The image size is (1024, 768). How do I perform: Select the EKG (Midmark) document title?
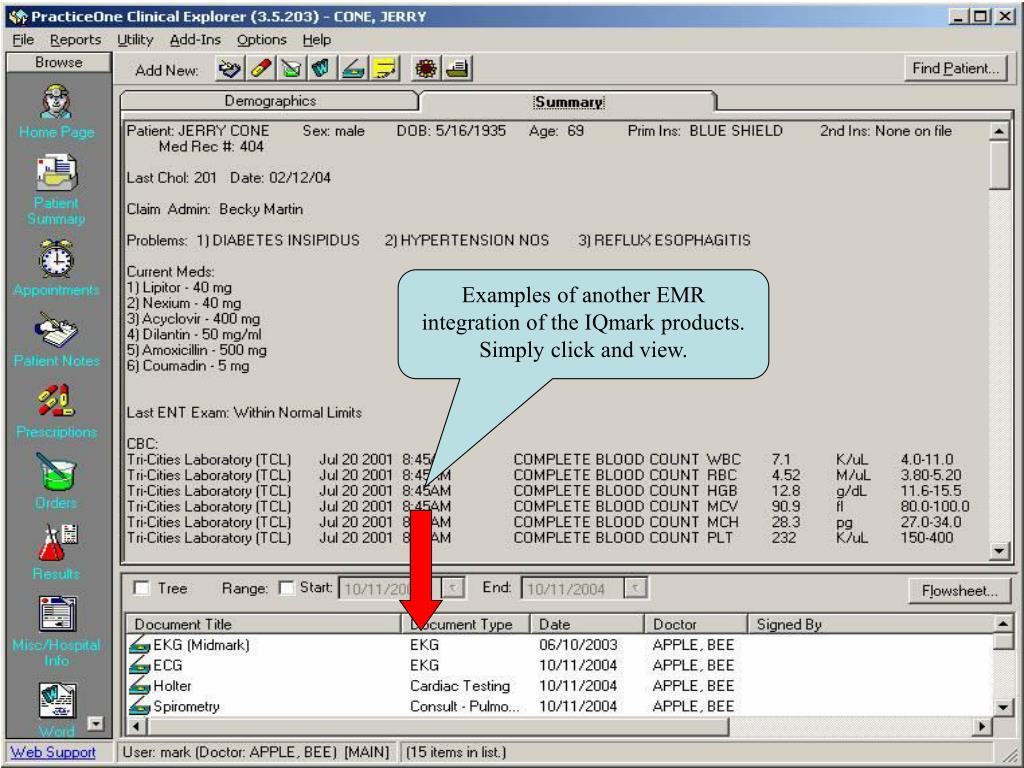(201, 645)
